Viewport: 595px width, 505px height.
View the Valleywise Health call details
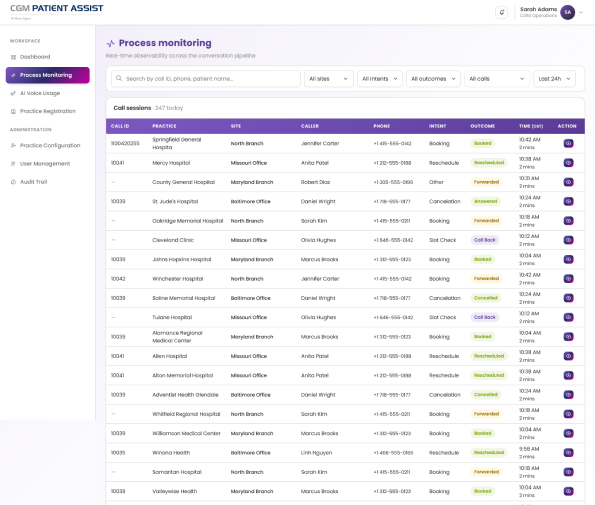tap(568, 491)
